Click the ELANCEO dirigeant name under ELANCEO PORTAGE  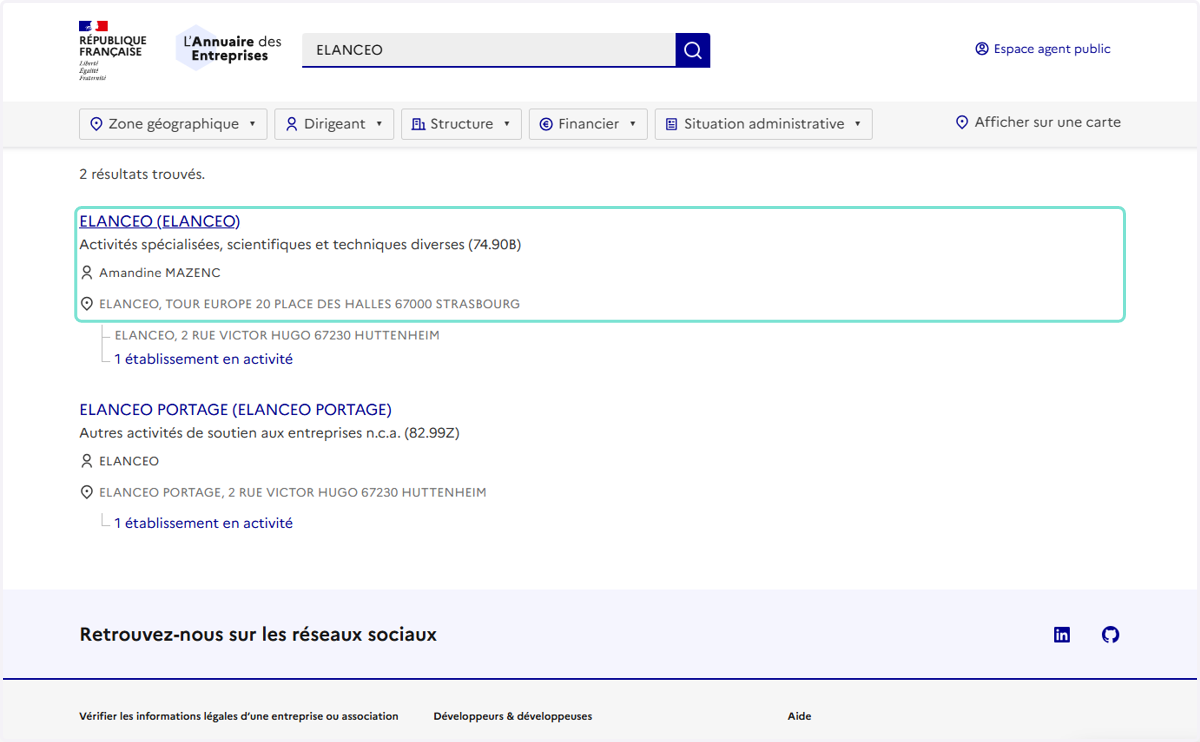(x=129, y=461)
